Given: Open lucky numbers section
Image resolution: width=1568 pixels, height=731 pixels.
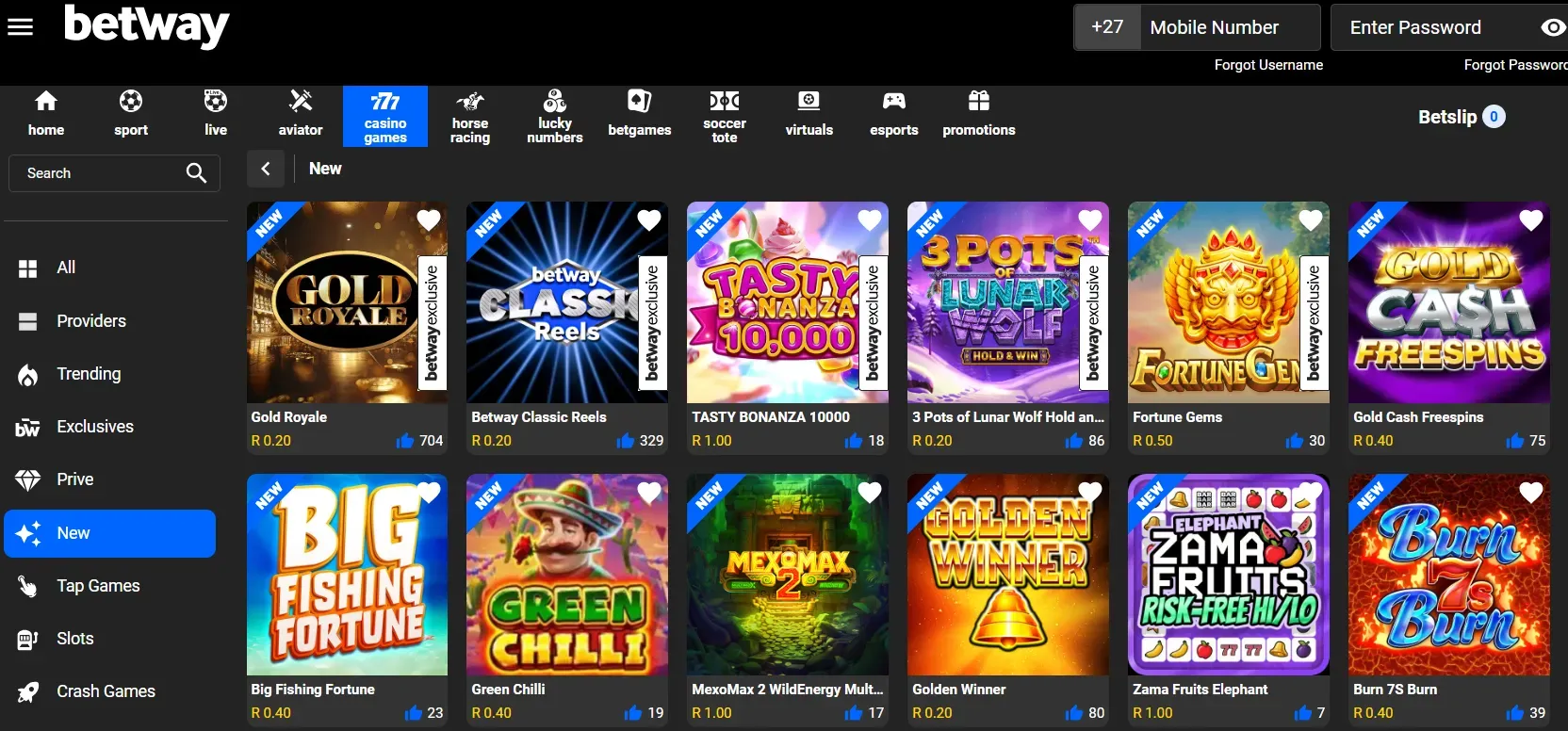Looking at the screenshot, I should click(x=555, y=116).
